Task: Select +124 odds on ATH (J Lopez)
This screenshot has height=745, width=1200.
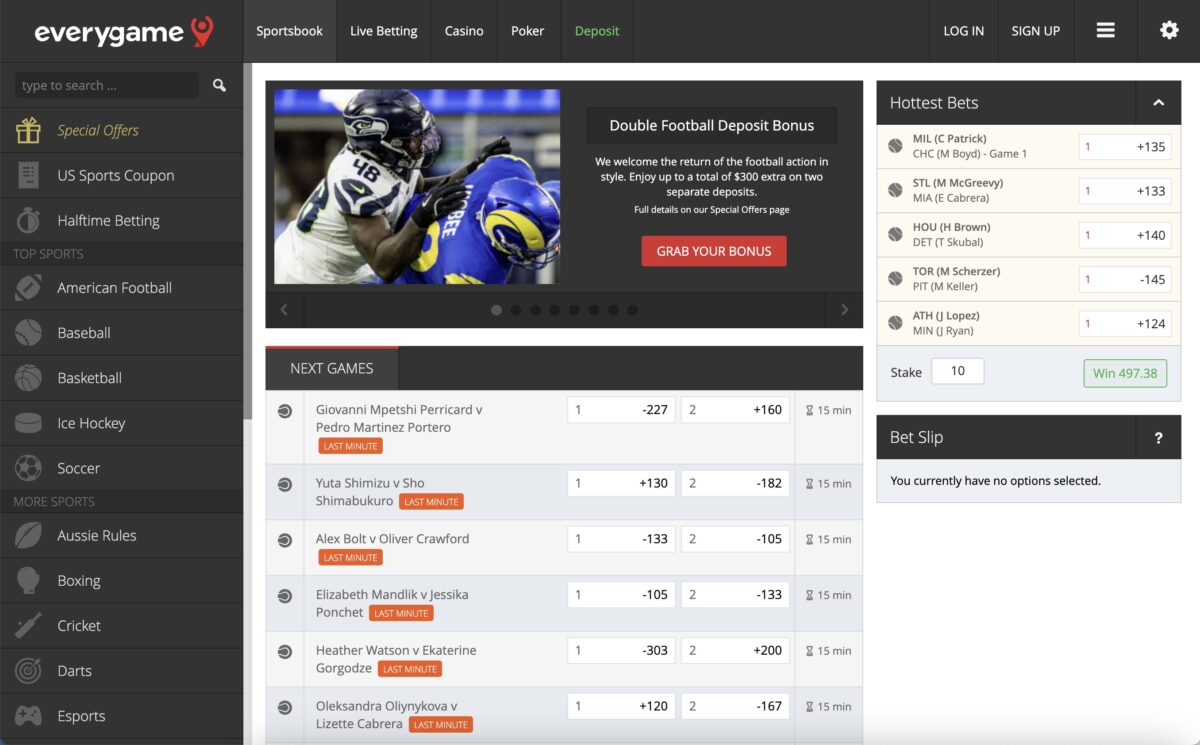Action: 1125,323
